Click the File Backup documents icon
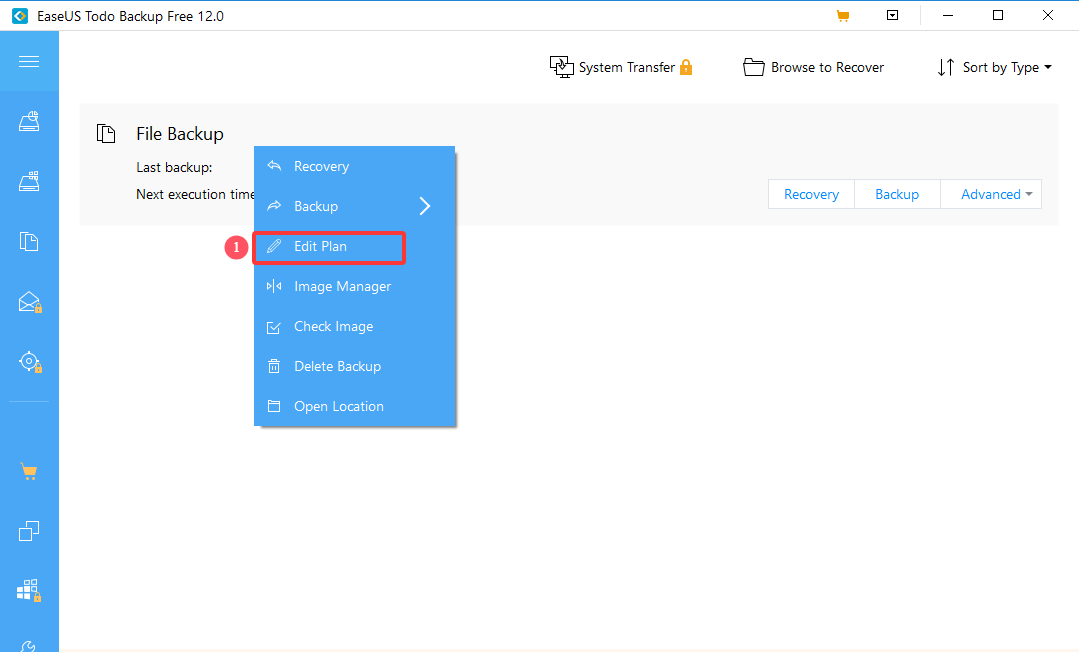This screenshot has height=652, width=1079. tap(106, 134)
